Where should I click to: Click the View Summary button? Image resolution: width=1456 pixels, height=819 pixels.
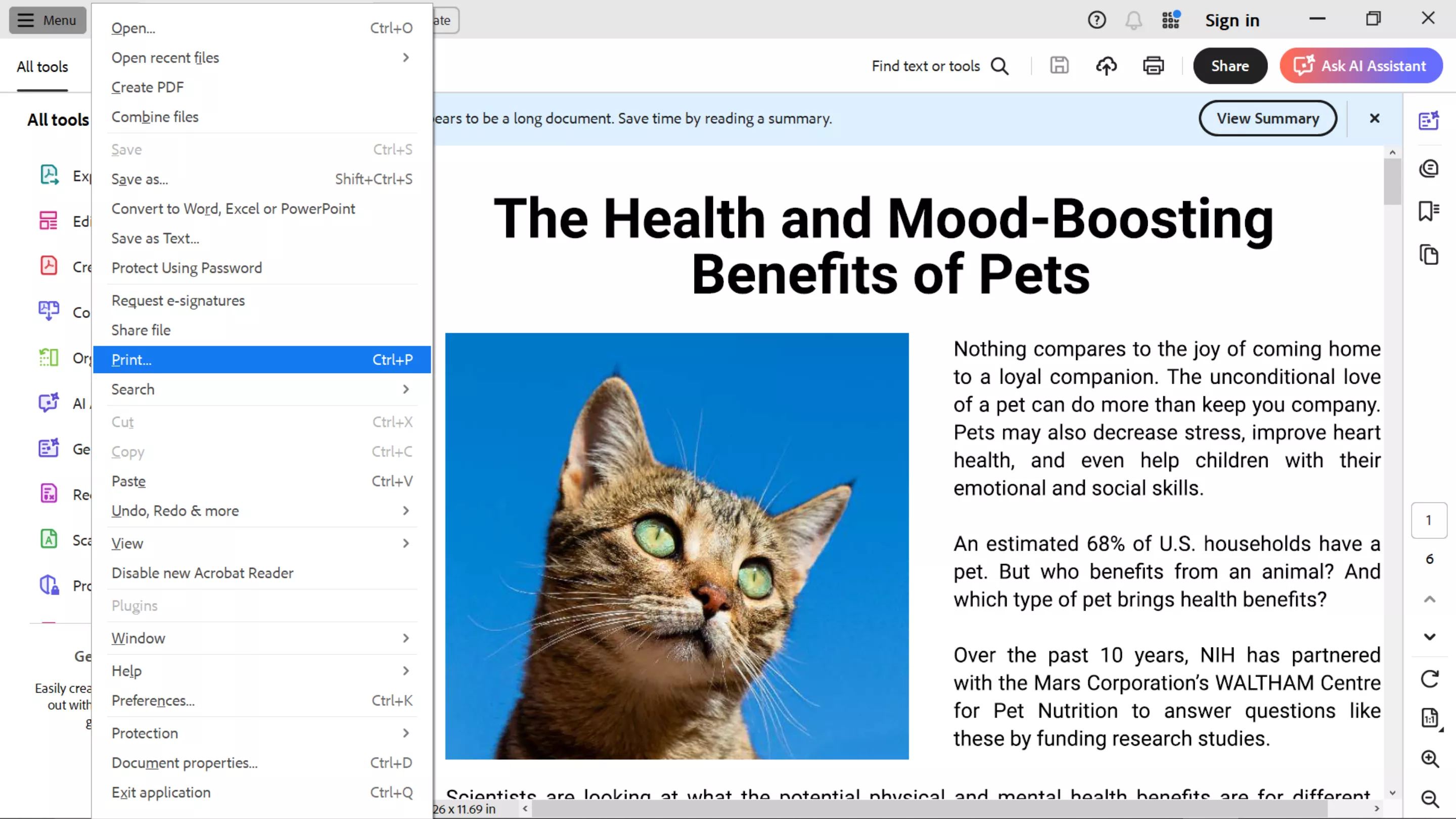pyautogui.click(x=1267, y=118)
